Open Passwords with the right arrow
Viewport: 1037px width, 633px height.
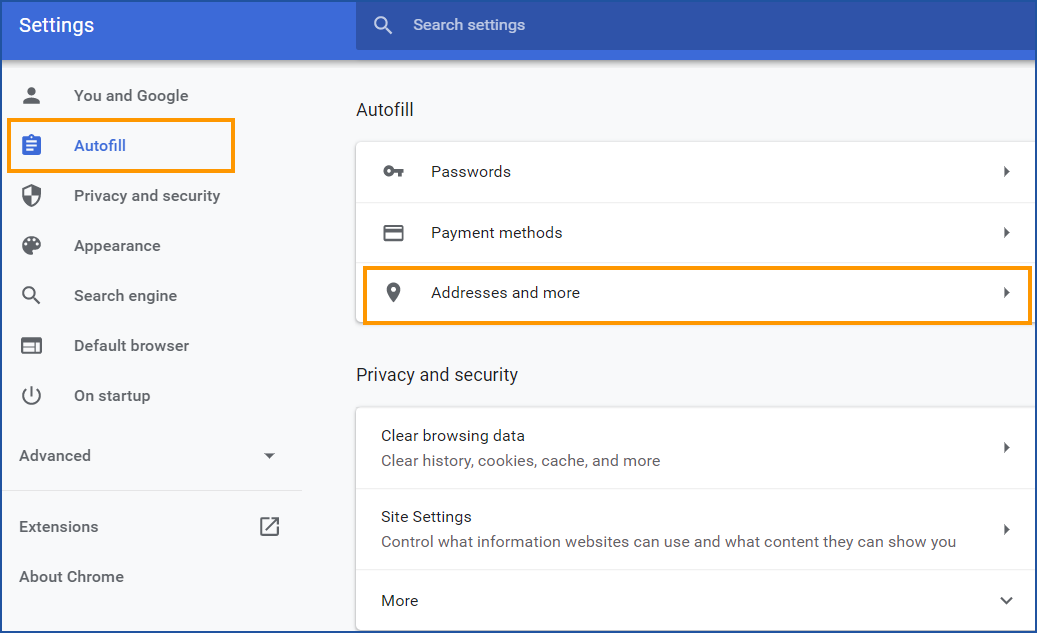tap(1006, 171)
